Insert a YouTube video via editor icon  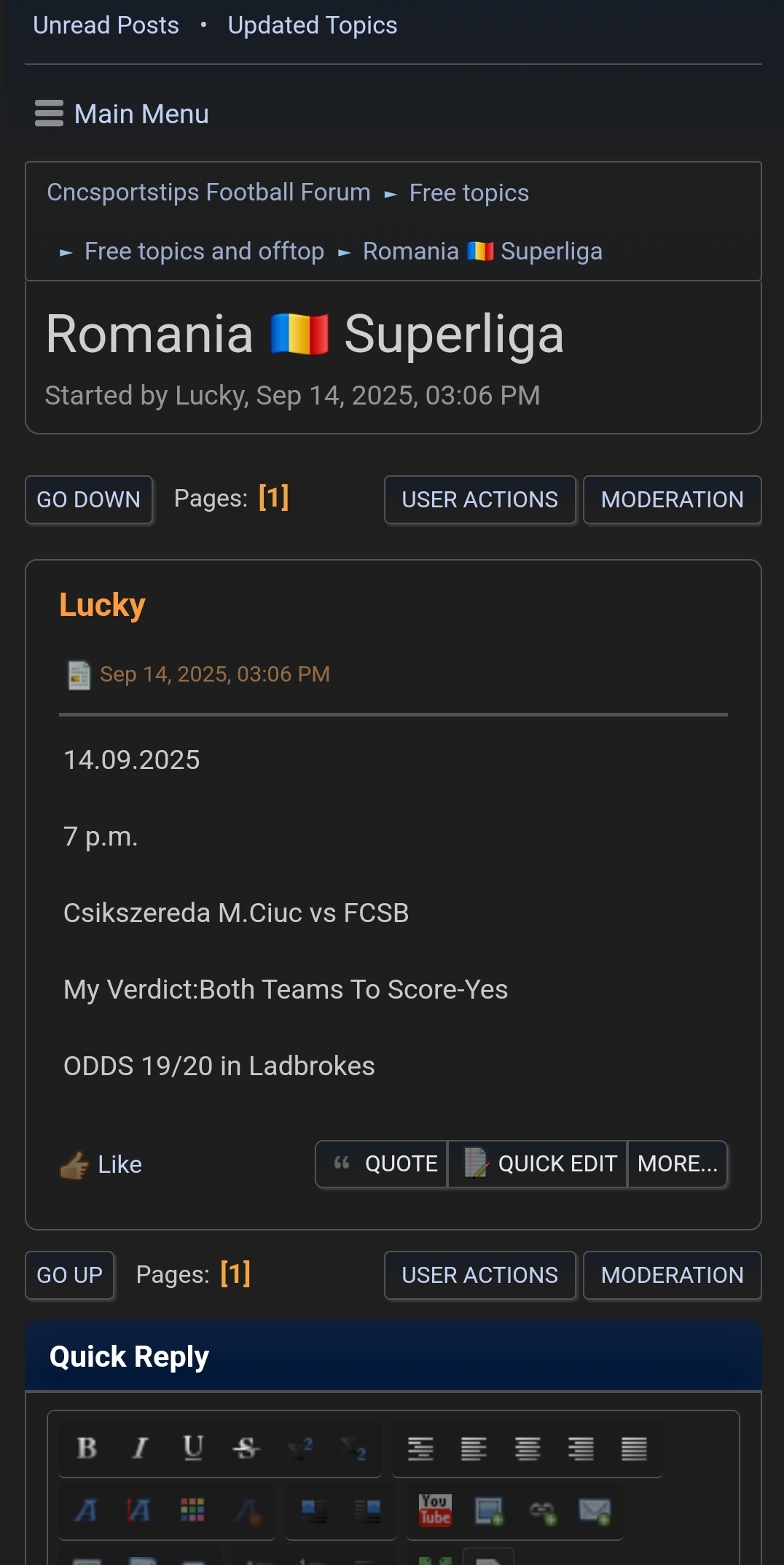pos(435,1510)
